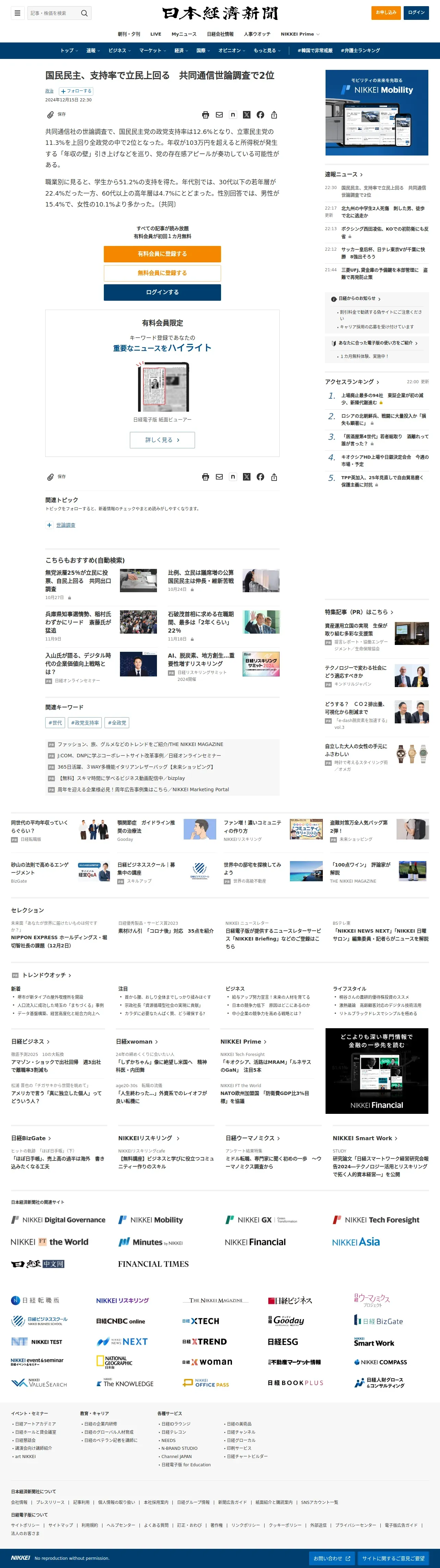Email the article via the envelope icon under the headline
This screenshot has height=1568, width=440.
219,114
